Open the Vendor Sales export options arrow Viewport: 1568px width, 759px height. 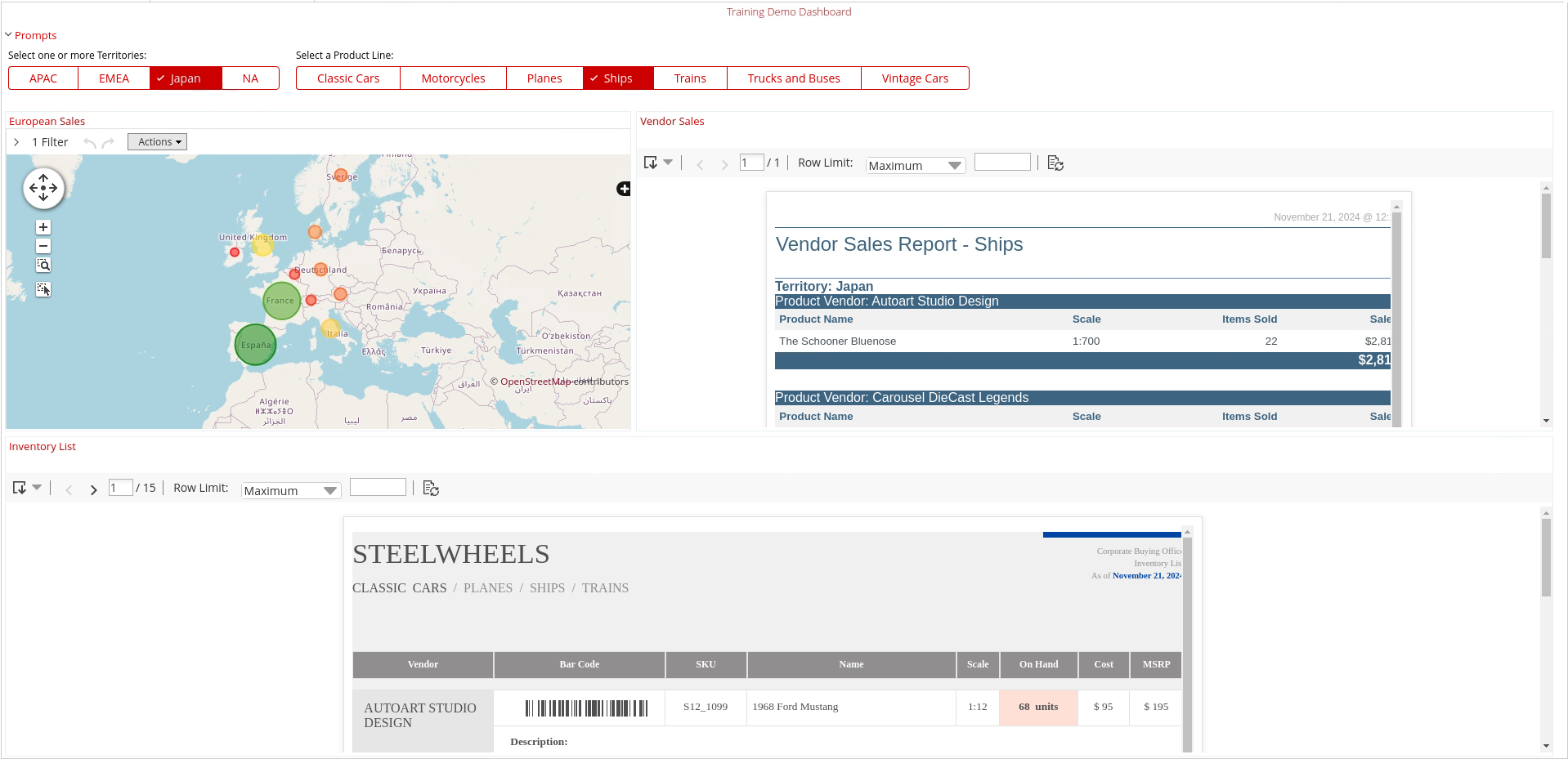(668, 163)
